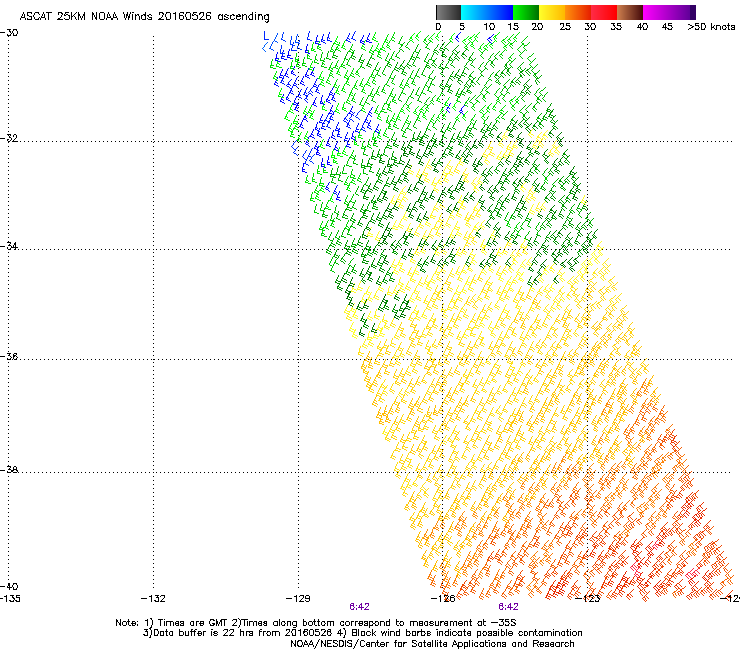
Task: Click the green 15-20 knots color segment
Action: pos(526,12)
